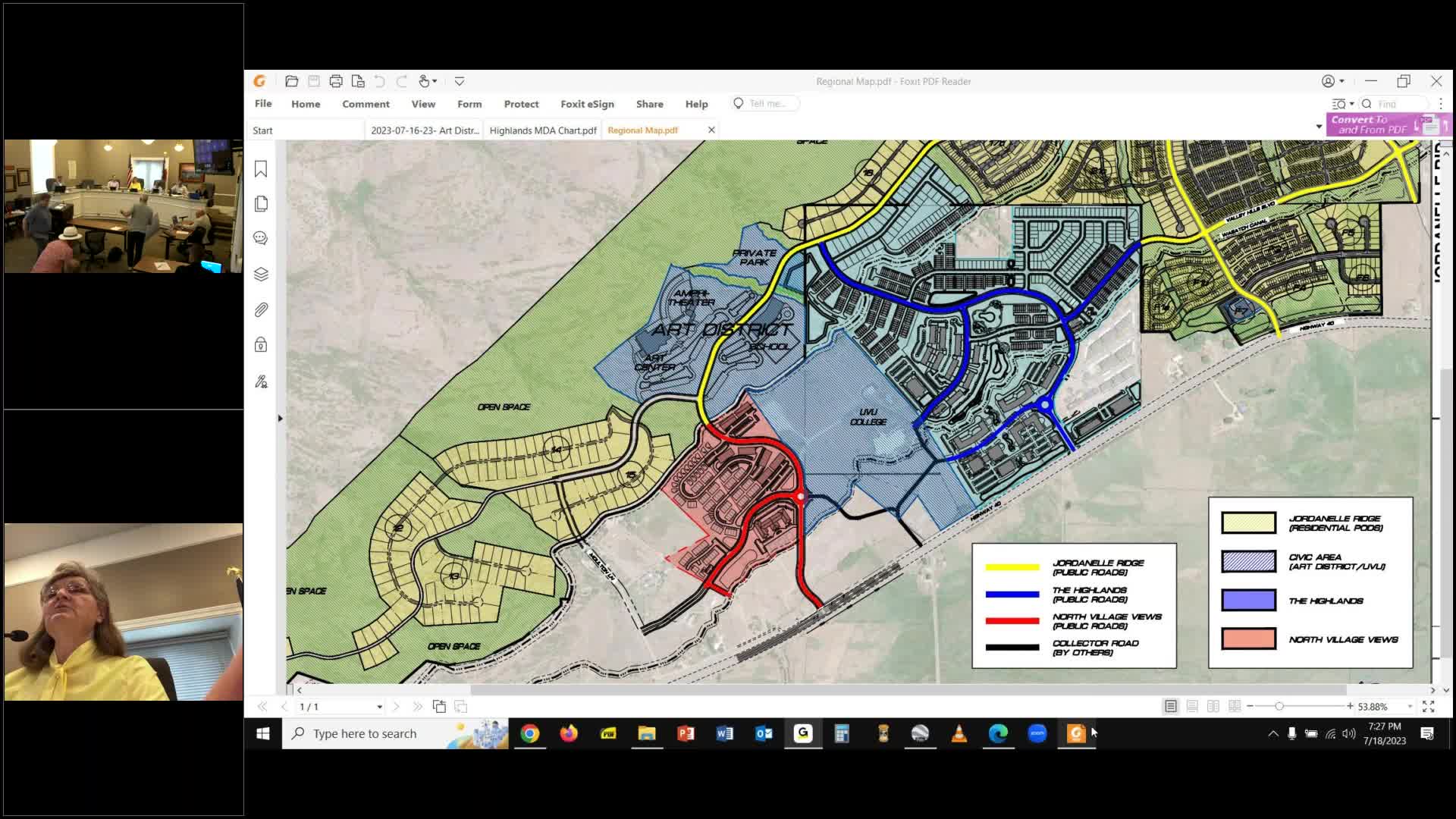Open the Security lock panel
This screenshot has height=819, width=1456.
coord(261,345)
